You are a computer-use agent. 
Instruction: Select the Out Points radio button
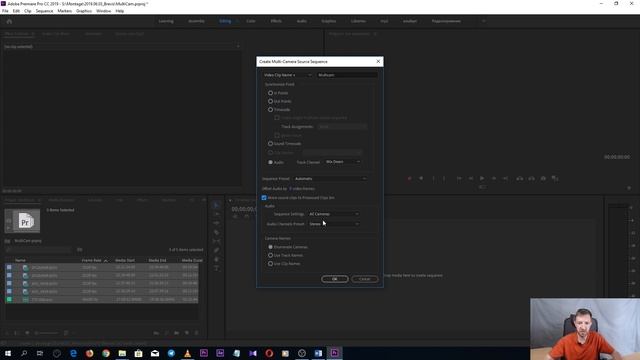tap(270, 101)
